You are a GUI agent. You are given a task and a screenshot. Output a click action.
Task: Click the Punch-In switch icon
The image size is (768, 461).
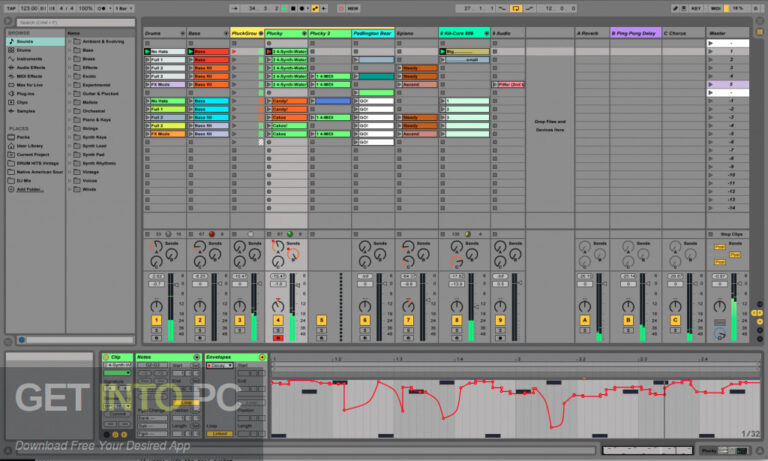coord(503,8)
